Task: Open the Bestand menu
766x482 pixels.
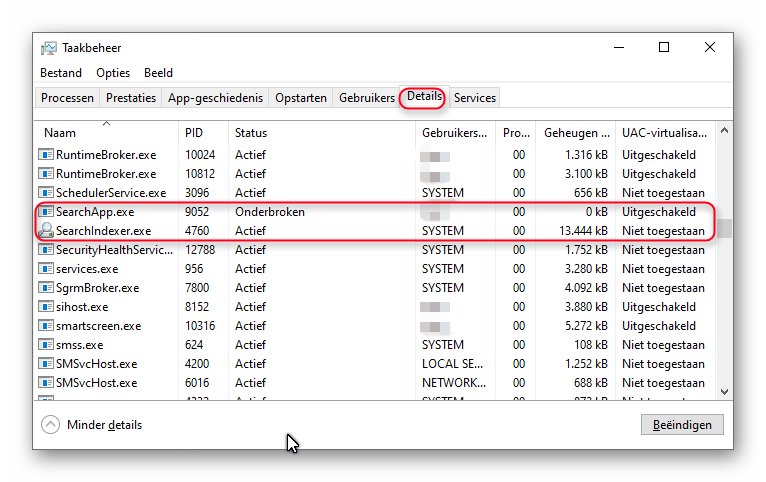Action: click(x=61, y=73)
